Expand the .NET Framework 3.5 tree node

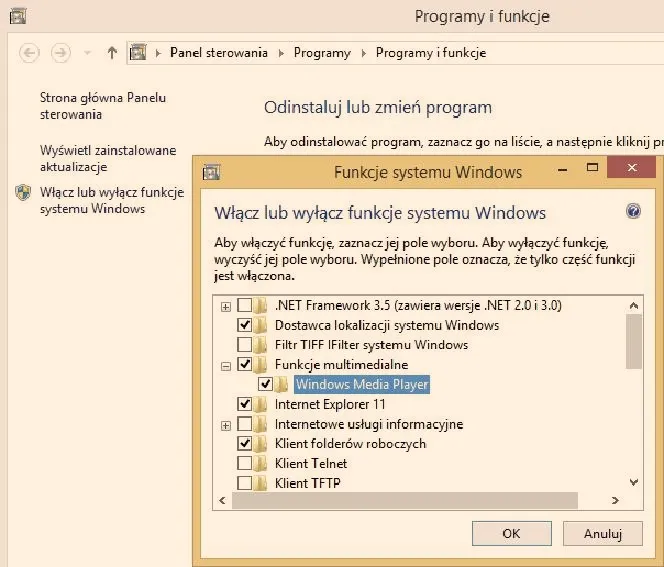tap(226, 307)
